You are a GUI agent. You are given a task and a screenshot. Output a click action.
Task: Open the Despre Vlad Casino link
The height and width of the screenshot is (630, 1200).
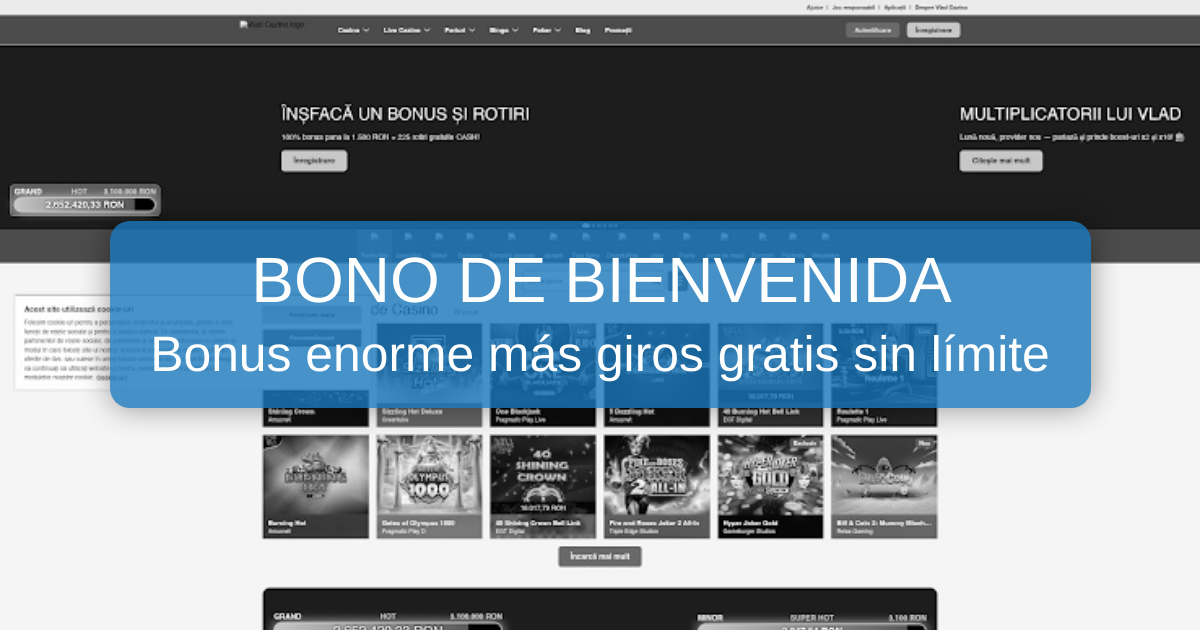click(x=940, y=7)
